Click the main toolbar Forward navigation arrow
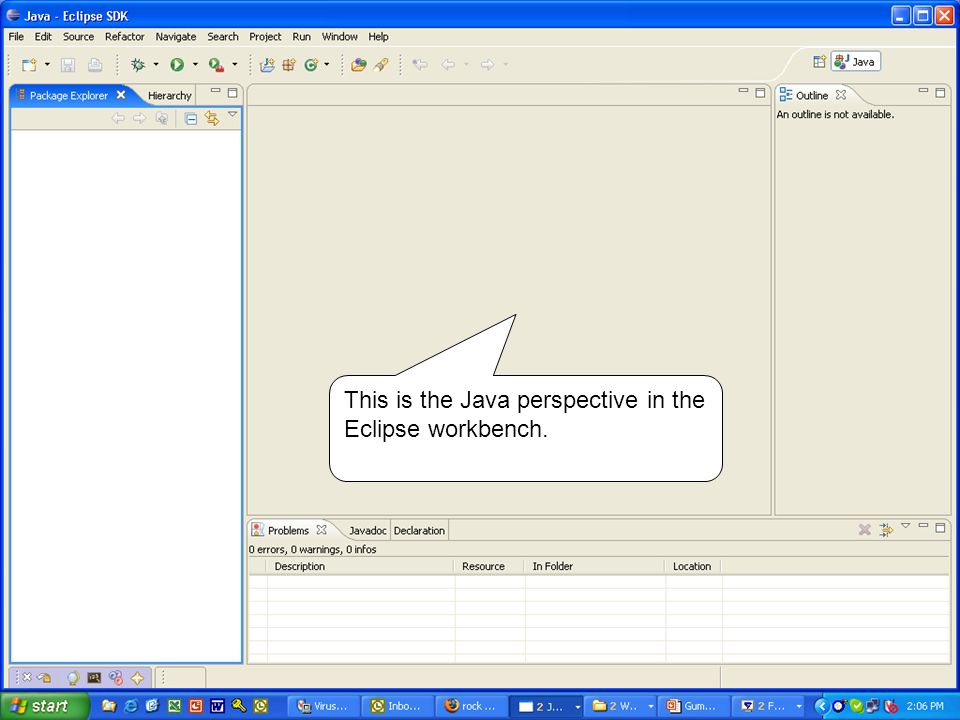Image resolution: width=960 pixels, height=720 pixels. point(487,64)
